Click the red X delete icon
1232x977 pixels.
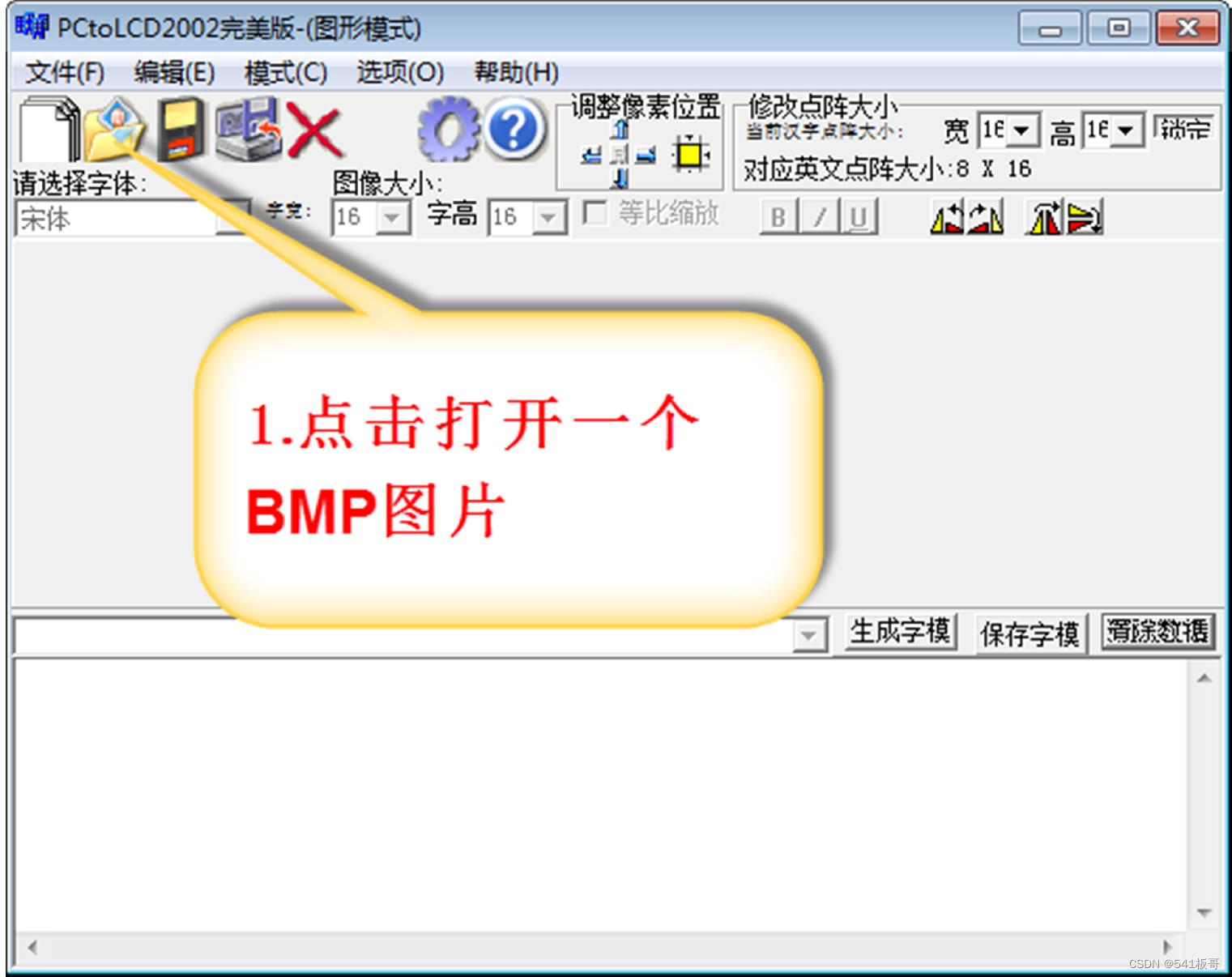click(x=314, y=130)
